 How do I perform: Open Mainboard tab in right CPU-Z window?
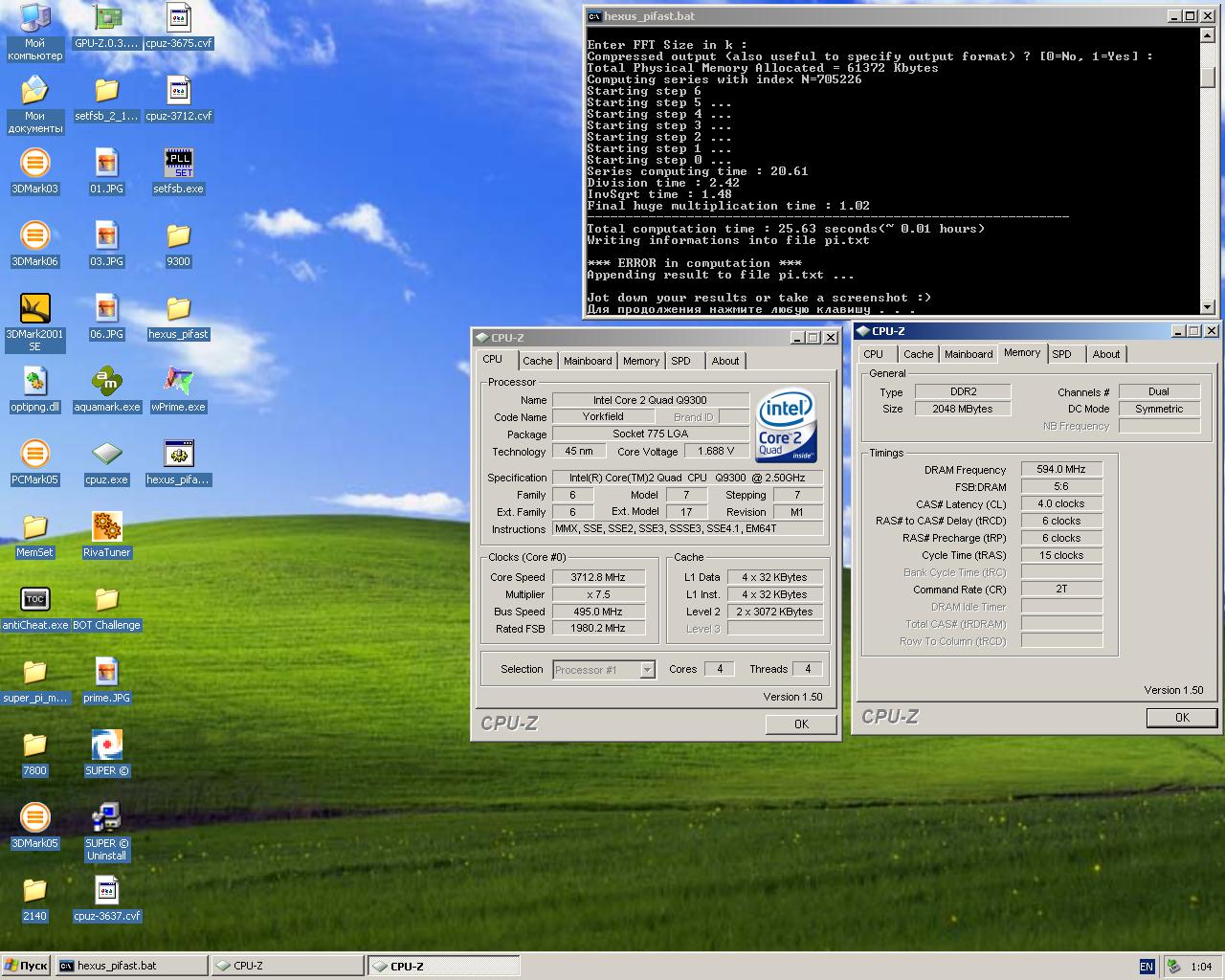[969, 354]
